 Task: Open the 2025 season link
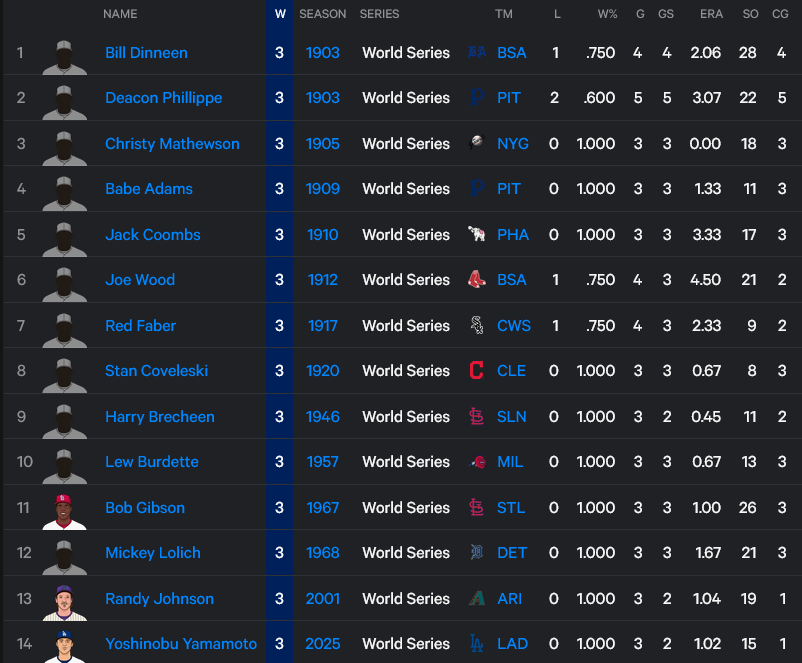pos(323,644)
